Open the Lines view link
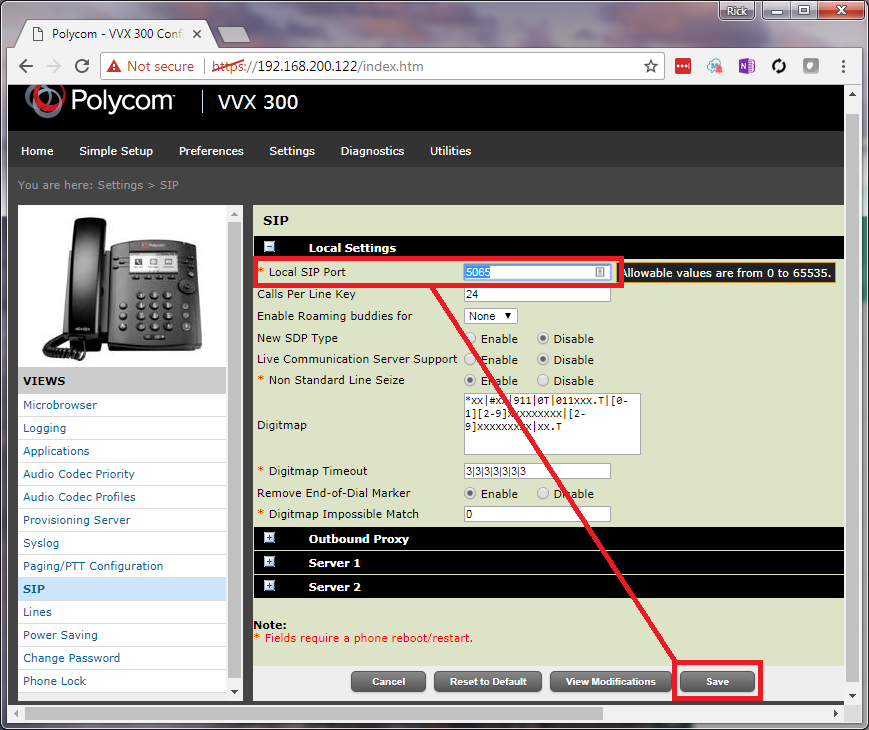This screenshot has width=869, height=730. 37,612
